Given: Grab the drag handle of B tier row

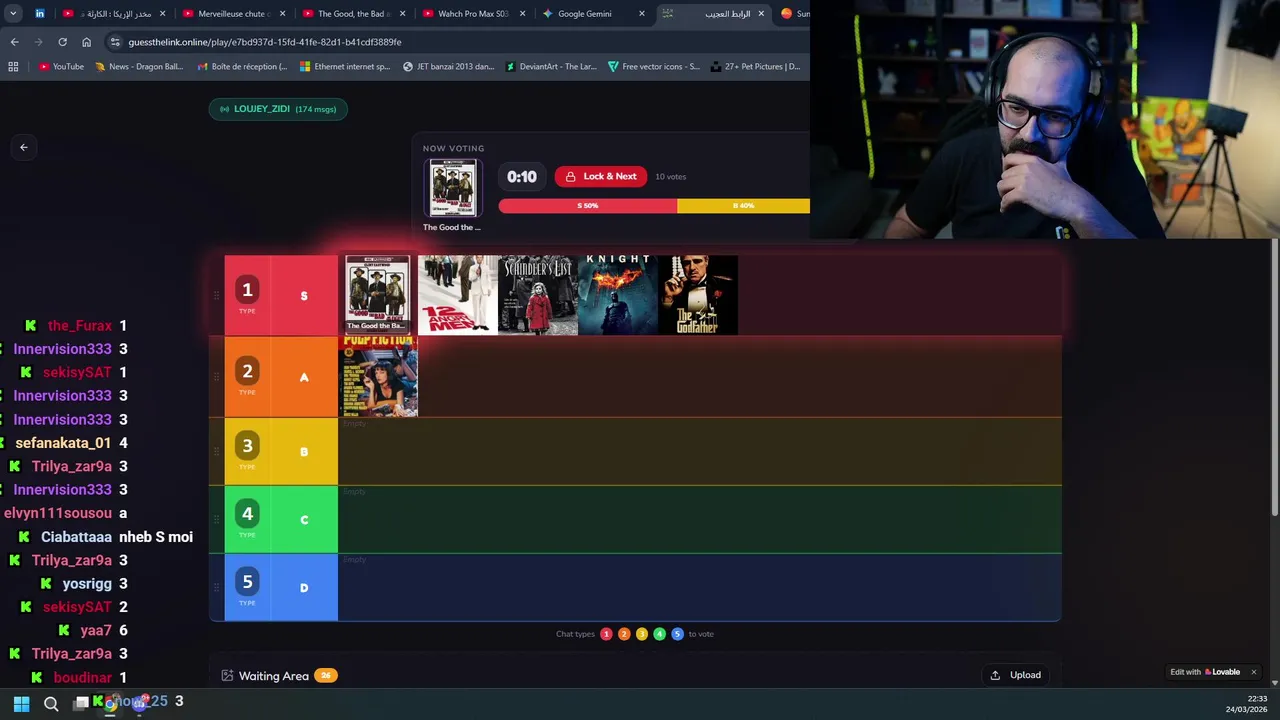Looking at the screenshot, I should (216, 452).
